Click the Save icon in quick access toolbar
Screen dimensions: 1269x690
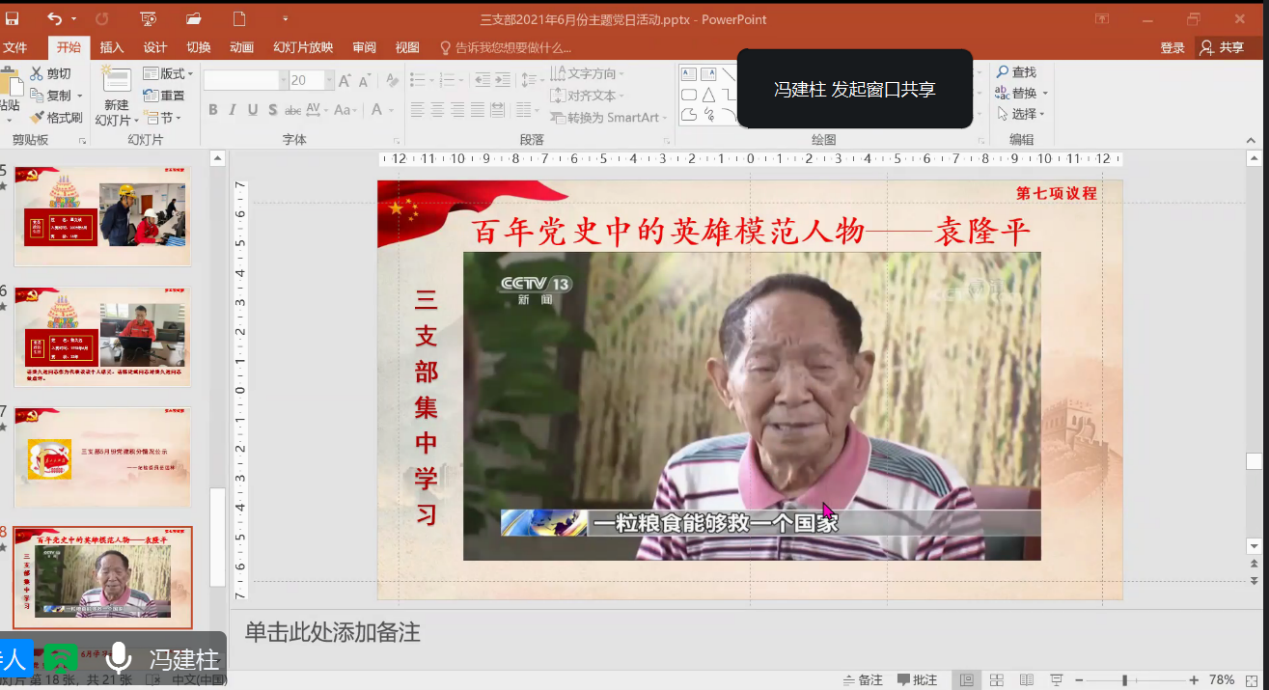point(13,19)
